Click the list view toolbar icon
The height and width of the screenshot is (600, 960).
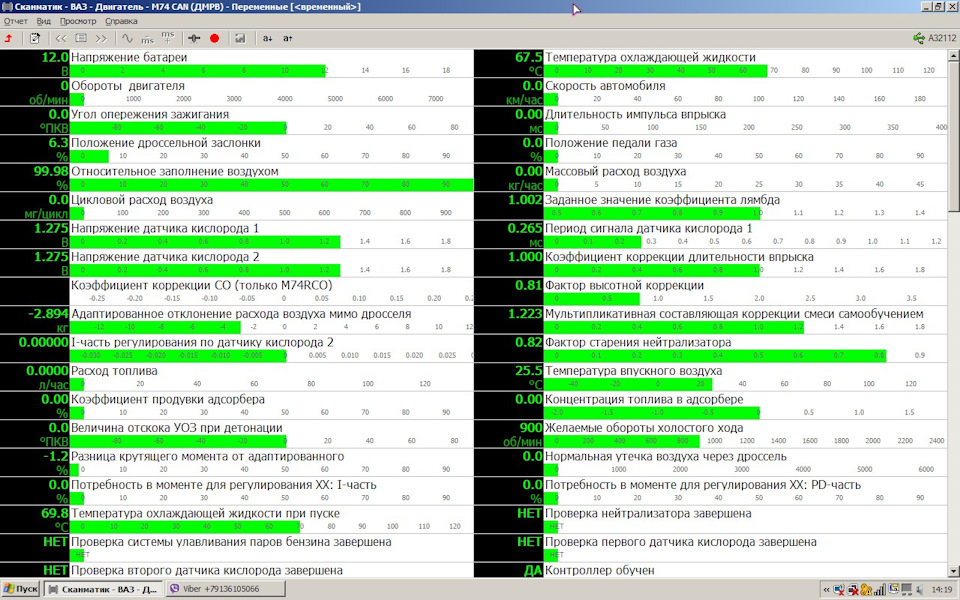point(81,38)
